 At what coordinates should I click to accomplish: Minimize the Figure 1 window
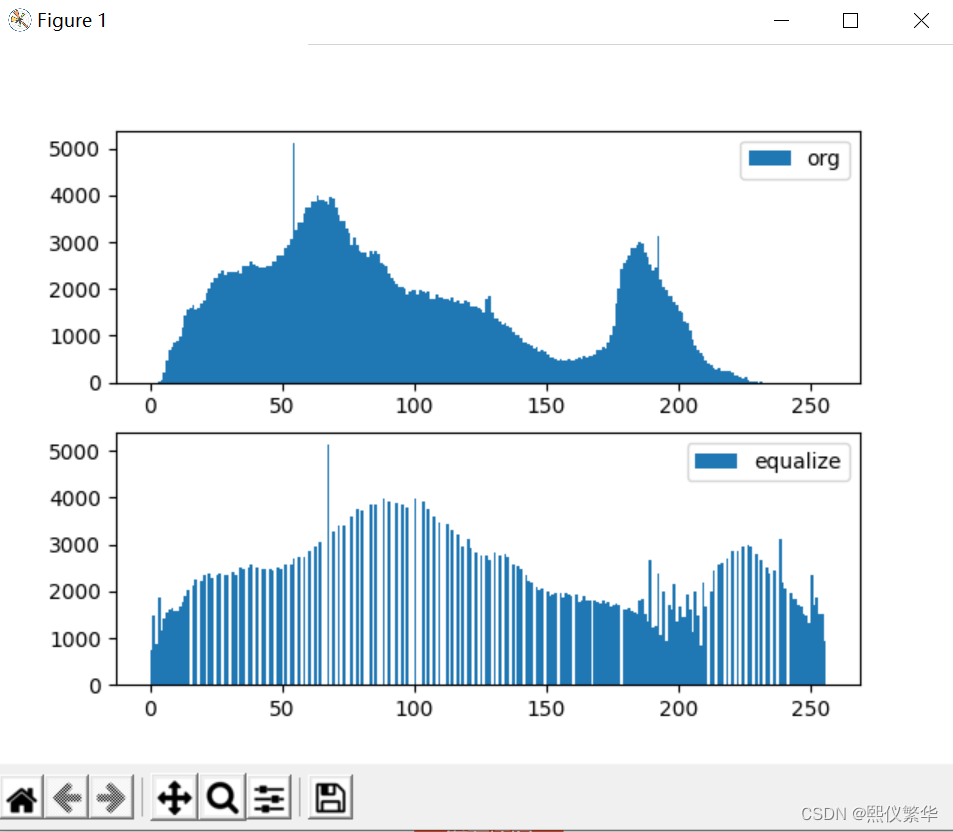(782, 21)
